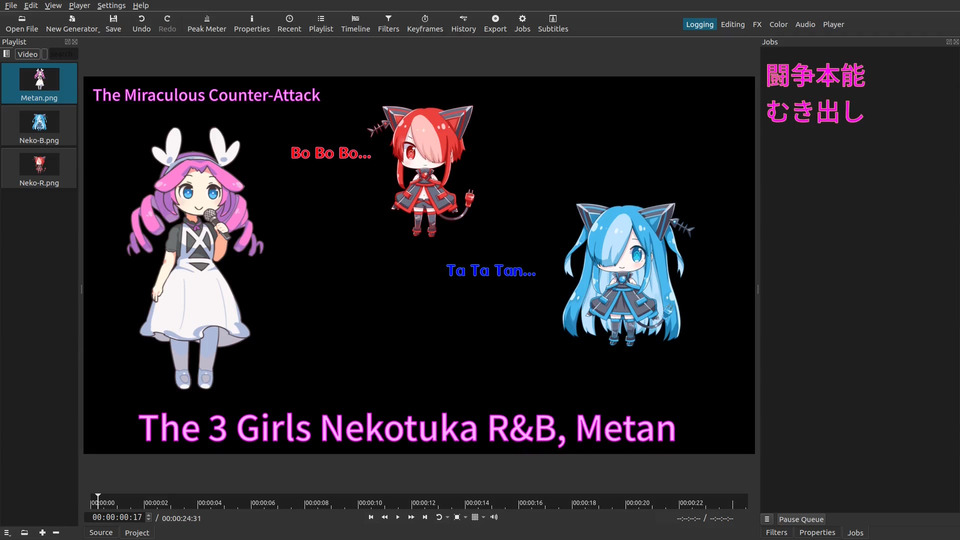Show the Peak Meter
Viewport: 960px width, 540px height.
click(207, 23)
